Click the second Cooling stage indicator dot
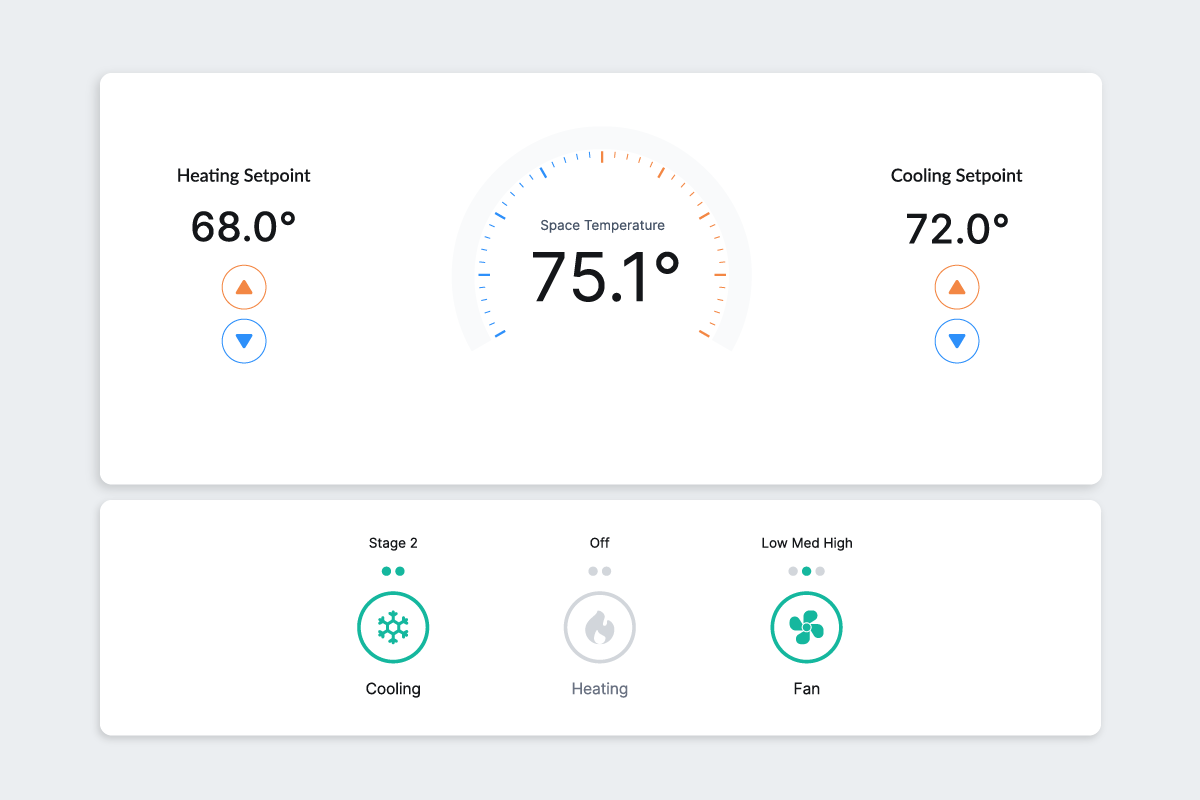 (x=400, y=571)
